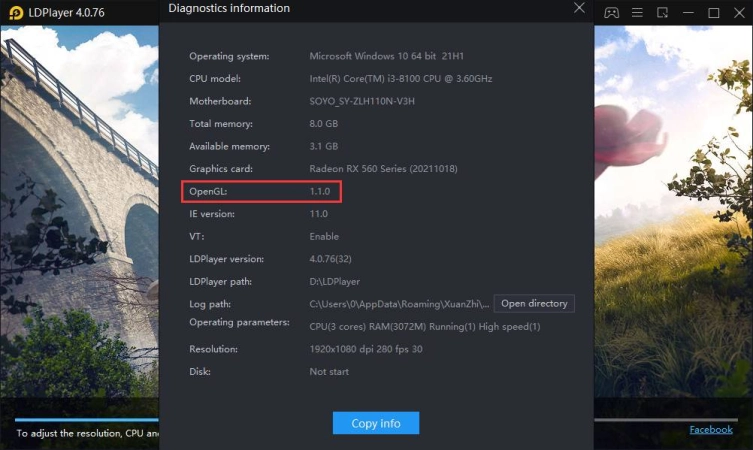This screenshot has width=753, height=450.
Task: Click the Operating system label
Action: pyautogui.click(x=229, y=56)
